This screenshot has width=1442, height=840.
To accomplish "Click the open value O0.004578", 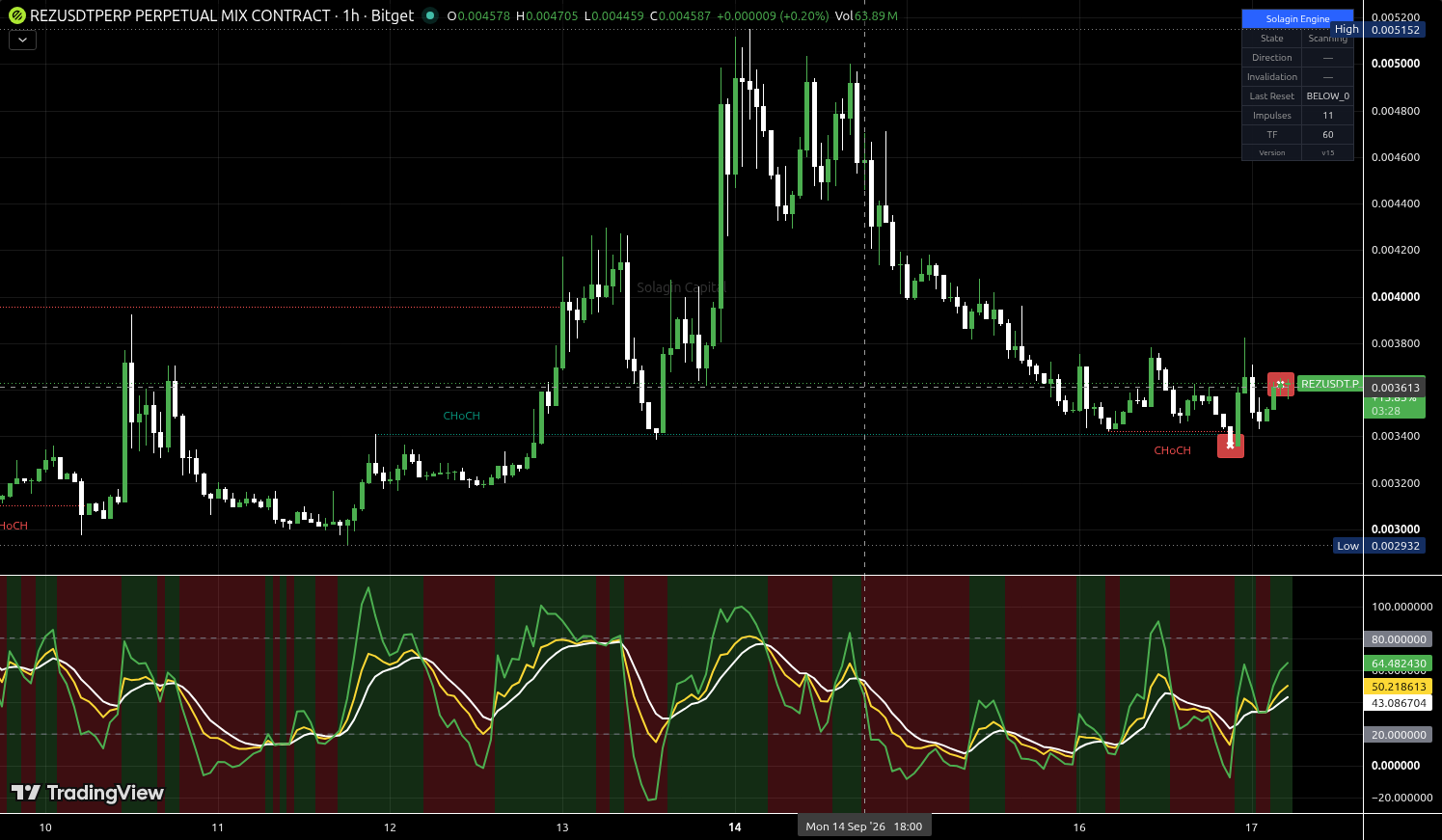I will 478,16.
